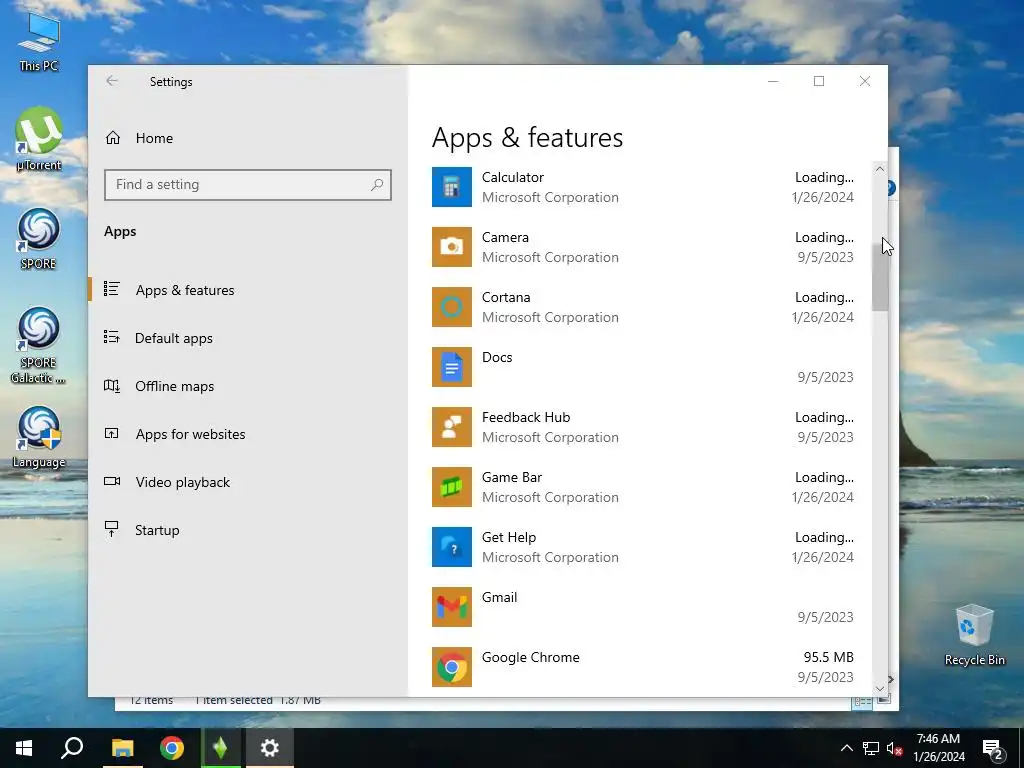1024x768 pixels.
Task: Select the SPORE desktop shortcut
Action: [x=39, y=239]
